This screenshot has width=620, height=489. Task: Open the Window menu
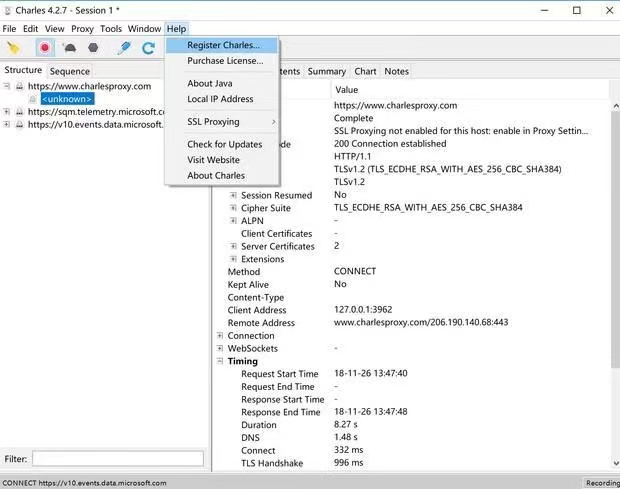[144, 29]
